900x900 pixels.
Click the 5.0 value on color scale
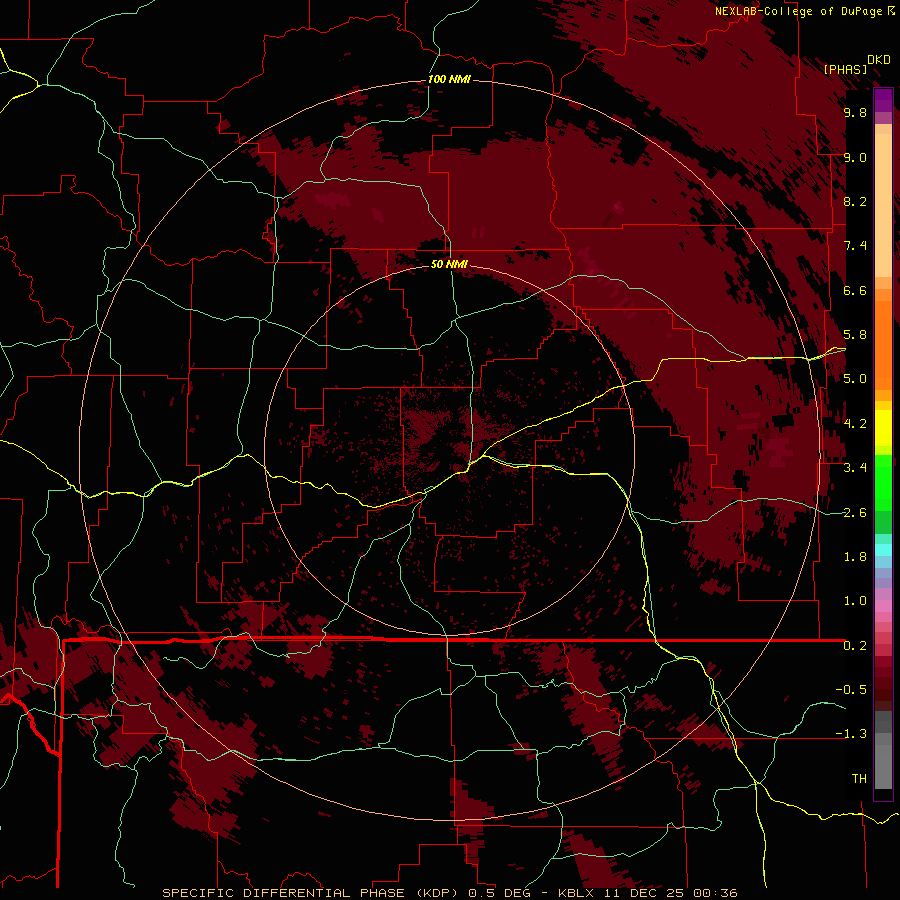pos(855,379)
